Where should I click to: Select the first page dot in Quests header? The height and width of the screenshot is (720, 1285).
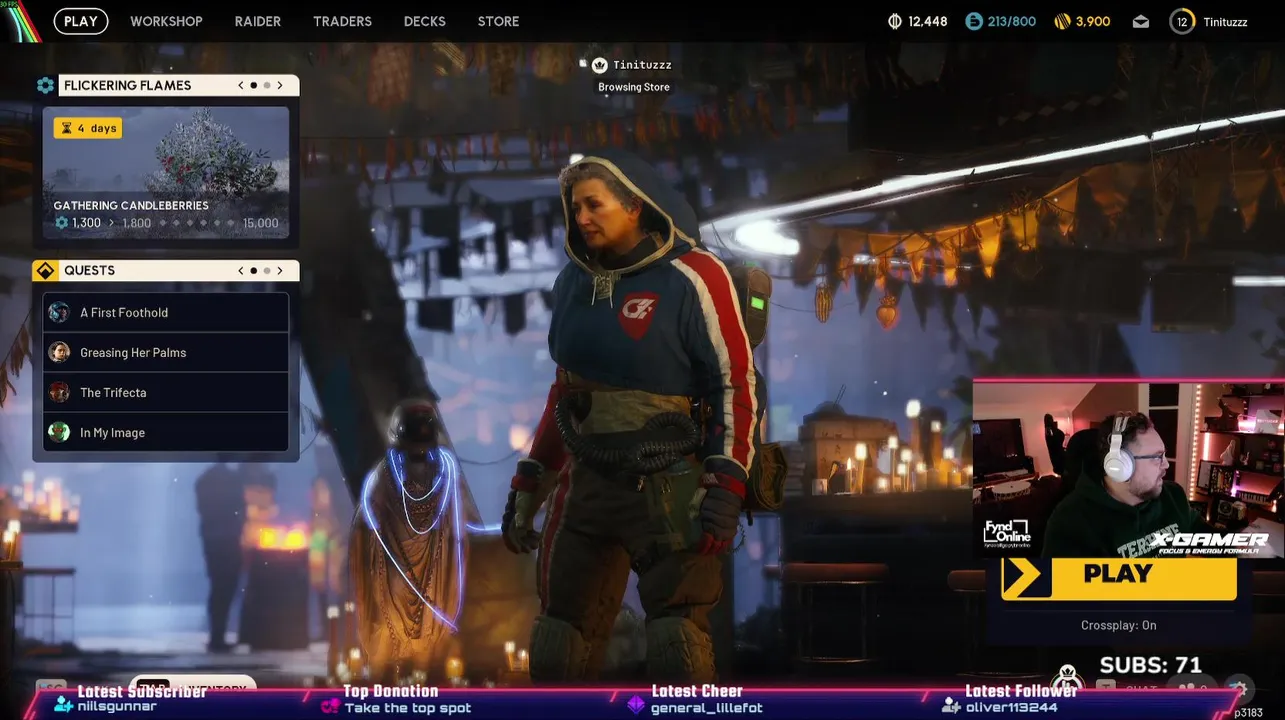(254, 270)
